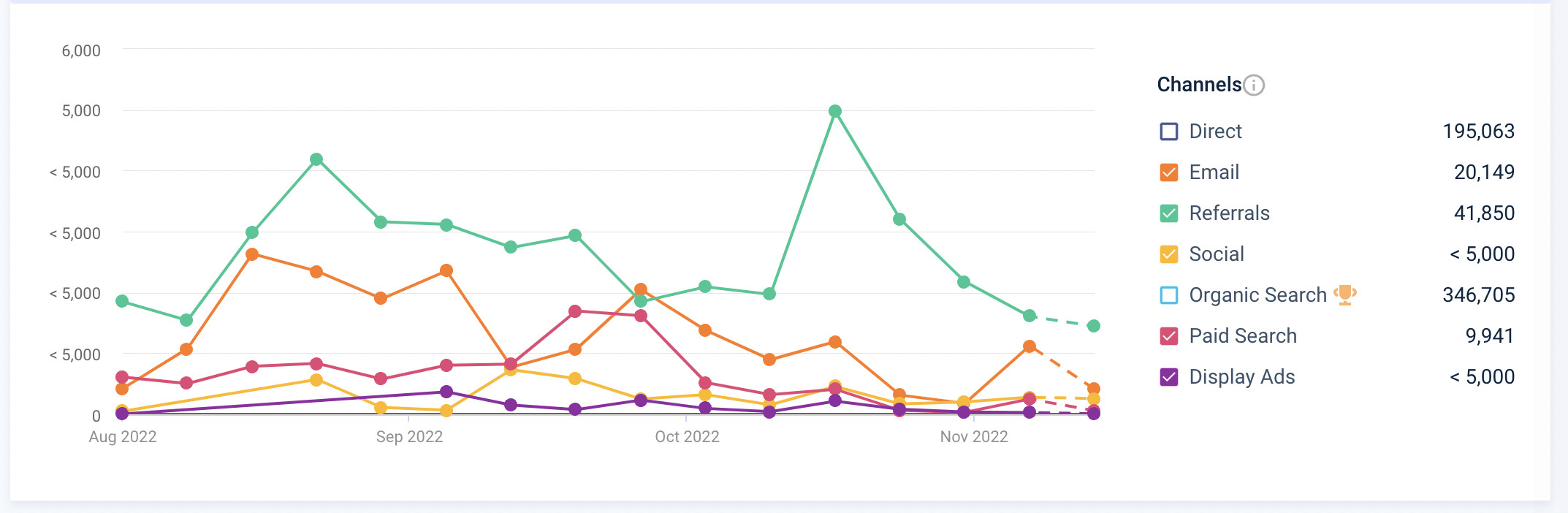Click the Display Ads label
The width and height of the screenshot is (1568, 513).
click(x=1241, y=377)
